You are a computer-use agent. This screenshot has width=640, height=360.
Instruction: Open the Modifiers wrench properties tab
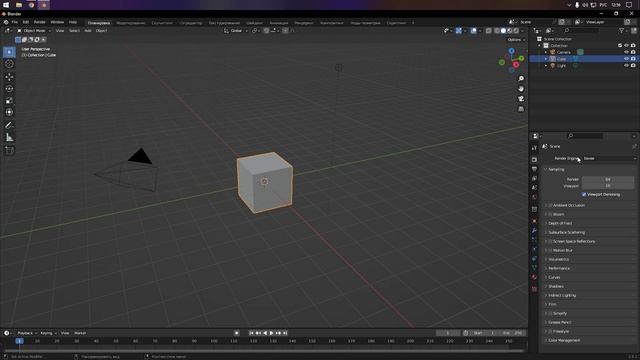534,231
